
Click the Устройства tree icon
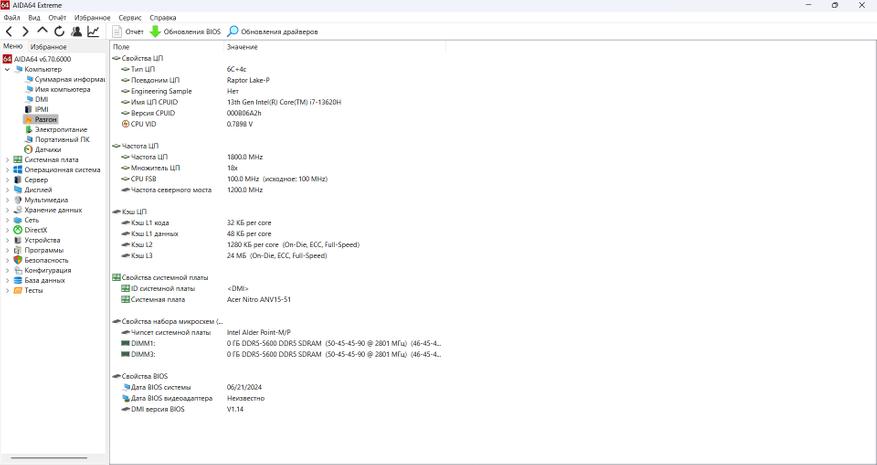pos(18,241)
